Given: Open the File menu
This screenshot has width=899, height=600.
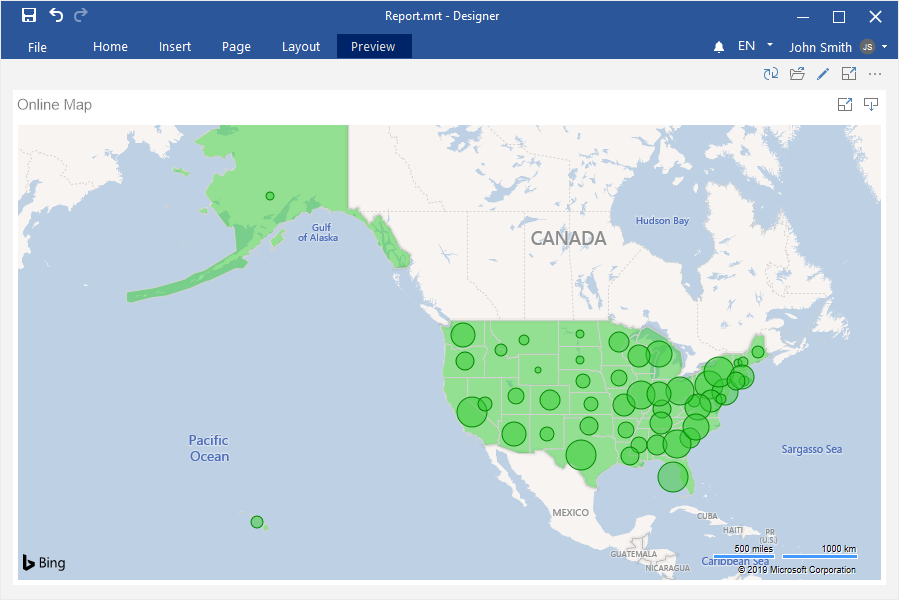Looking at the screenshot, I should coord(37,47).
